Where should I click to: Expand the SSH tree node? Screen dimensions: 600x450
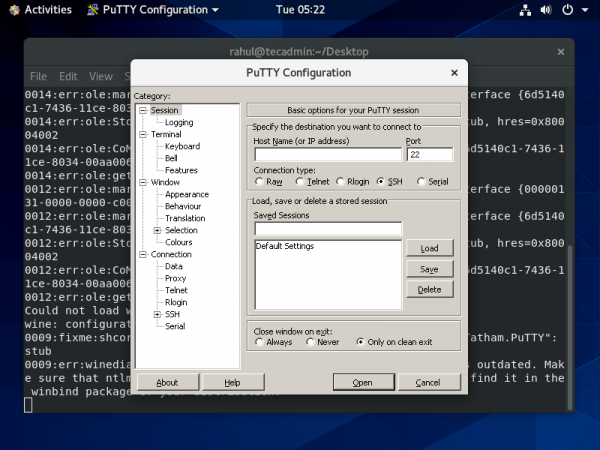click(x=157, y=314)
